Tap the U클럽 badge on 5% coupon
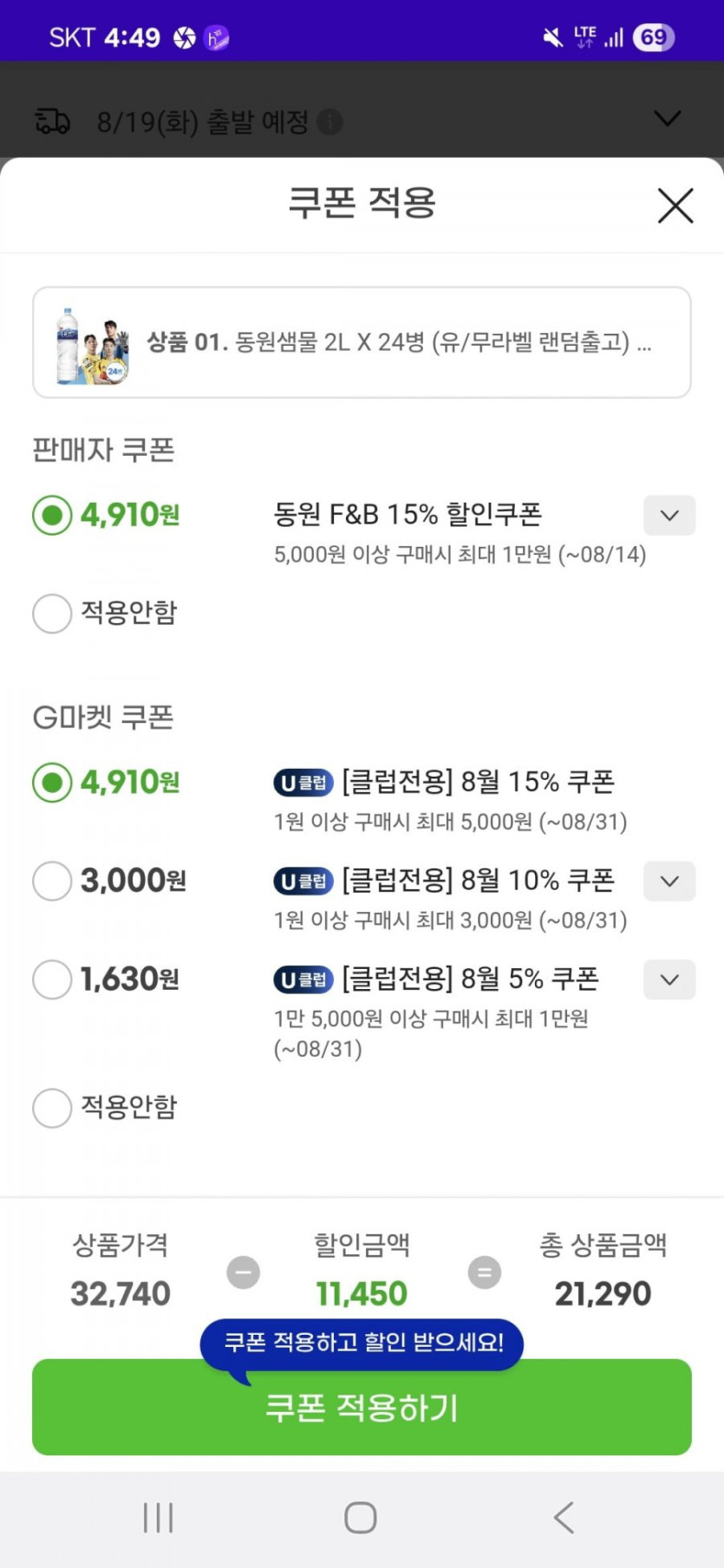Screen dimensions: 724x1568 click(303, 979)
